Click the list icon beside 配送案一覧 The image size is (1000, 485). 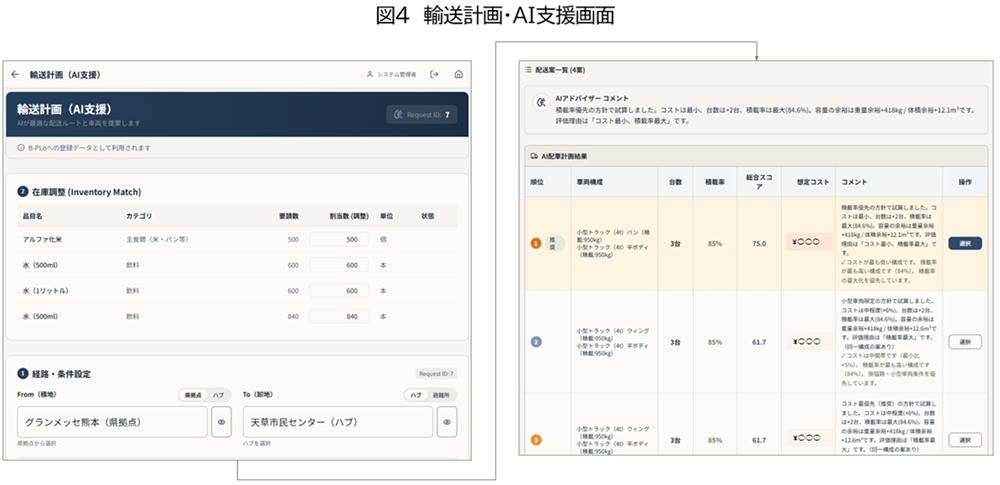pyautogui.click(x=529, y=71)
